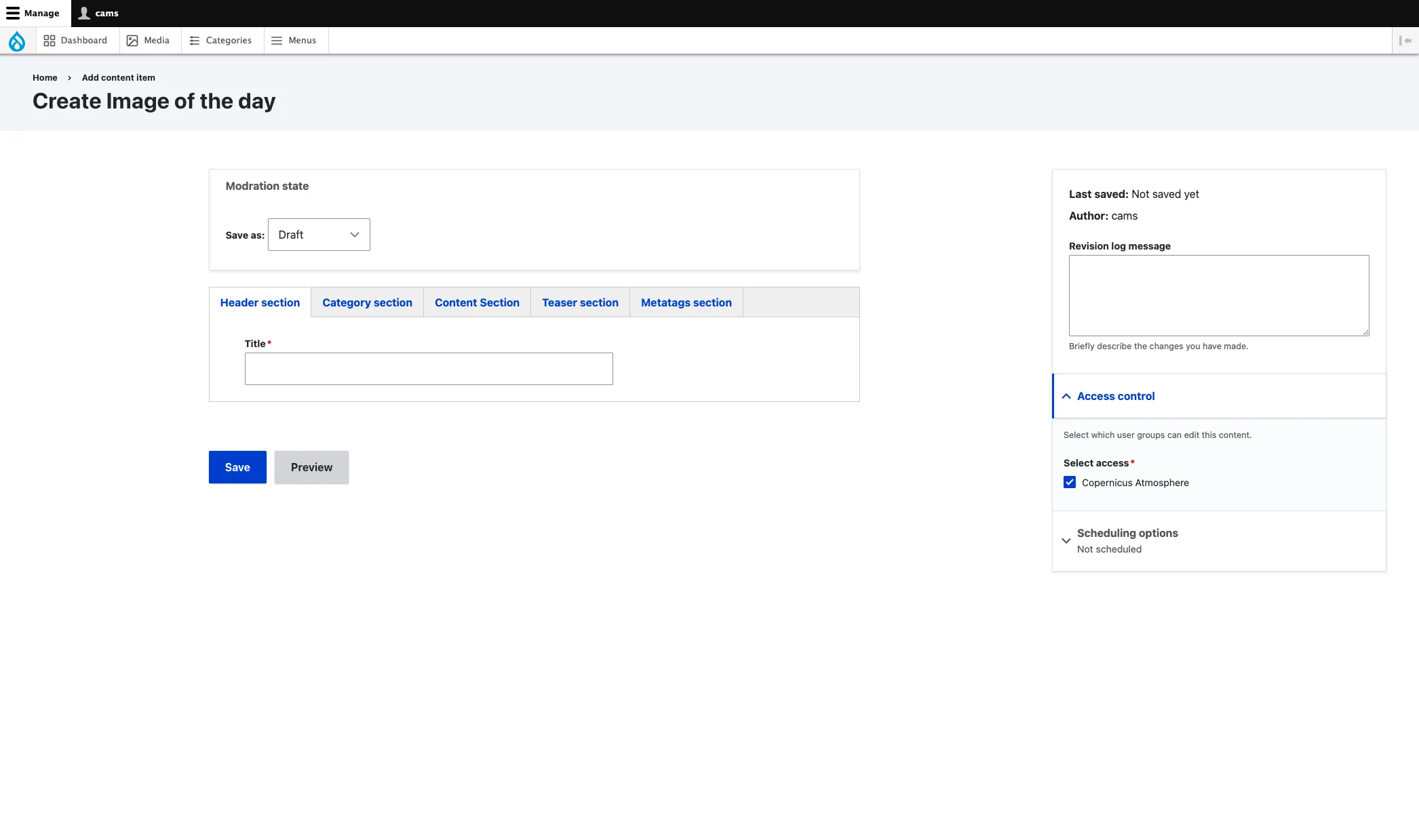This screenshot has height=840, width=1419.
Task: Click the Manage admin menu label
Action: (x=41, y=13)
